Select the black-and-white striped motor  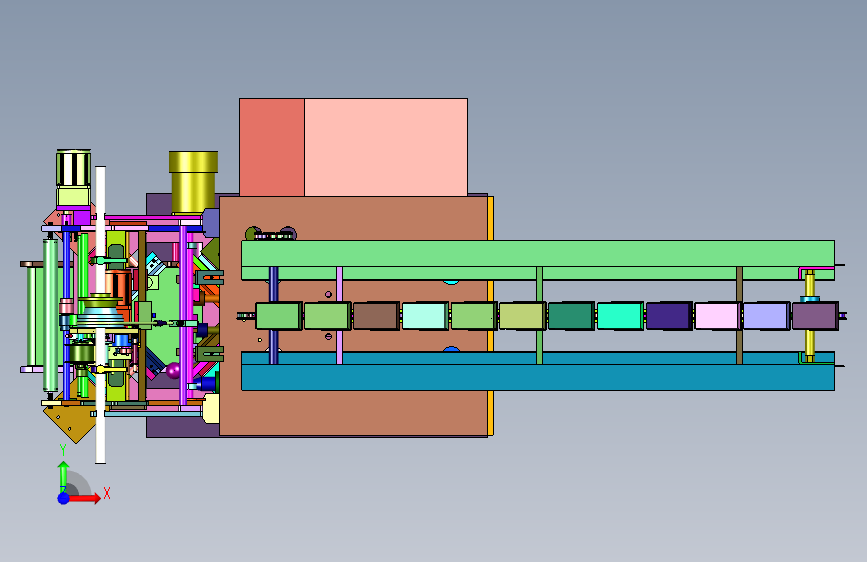click(x=74, y=168)
